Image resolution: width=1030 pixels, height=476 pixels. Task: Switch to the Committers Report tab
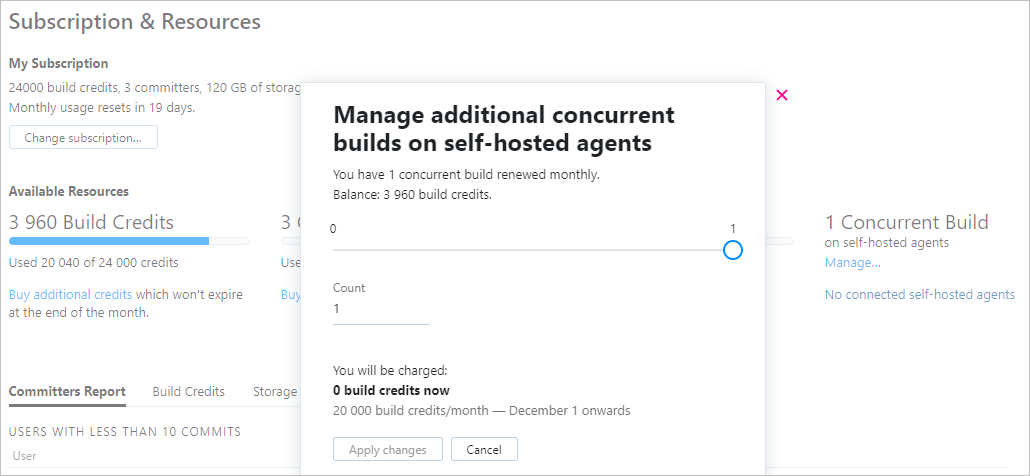click(x=67, y=392)
